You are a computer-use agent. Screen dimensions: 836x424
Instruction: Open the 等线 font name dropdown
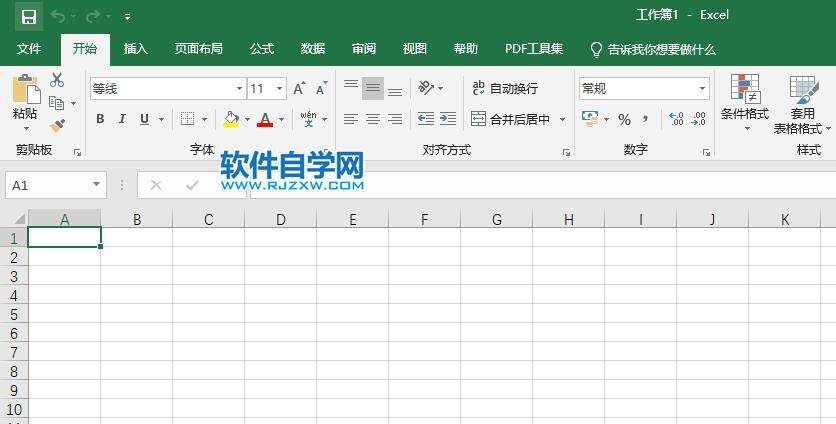pos(239,89)
